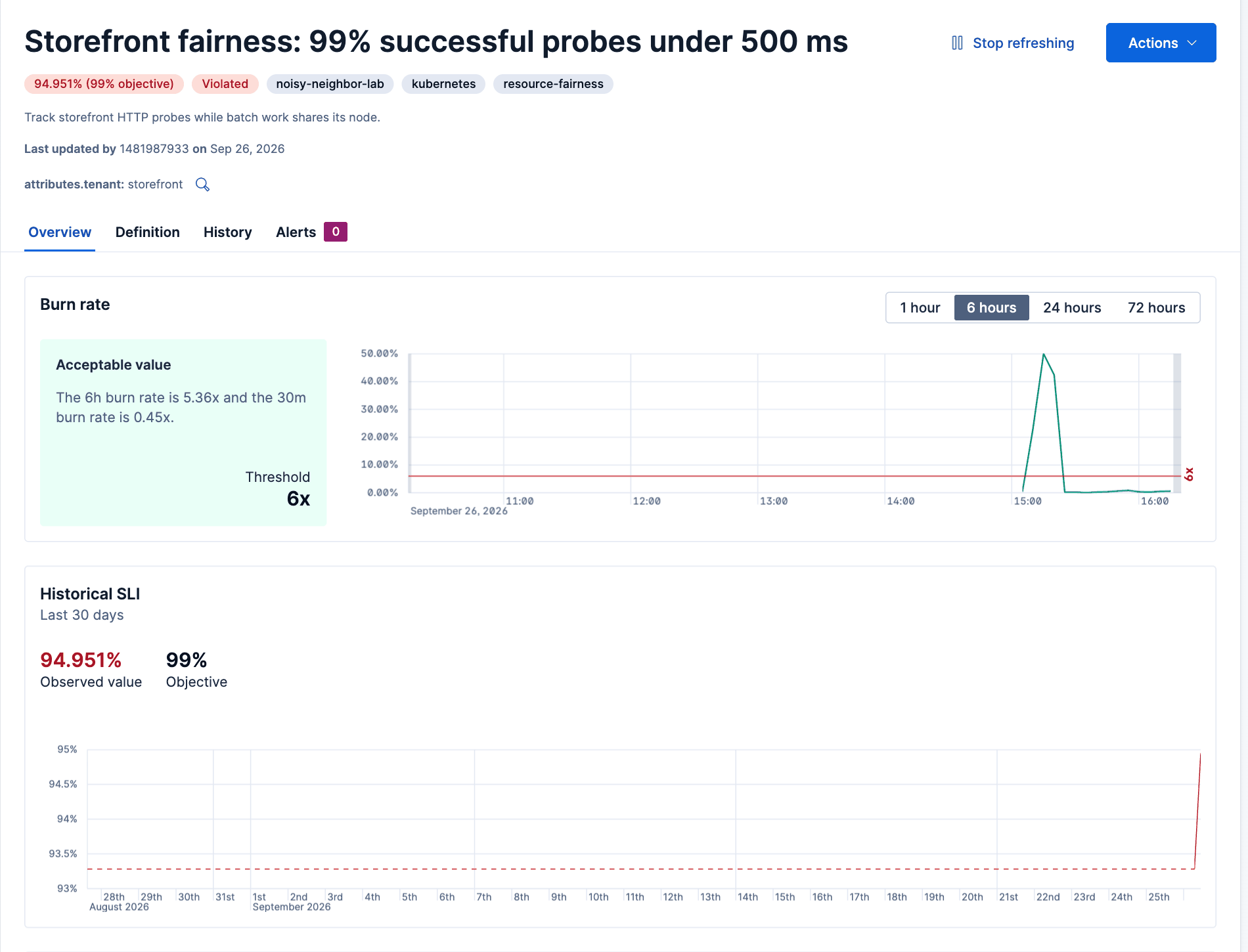Select the 72 hours burn rate window
This screenshot has width=1248, height=952.
1156,308
